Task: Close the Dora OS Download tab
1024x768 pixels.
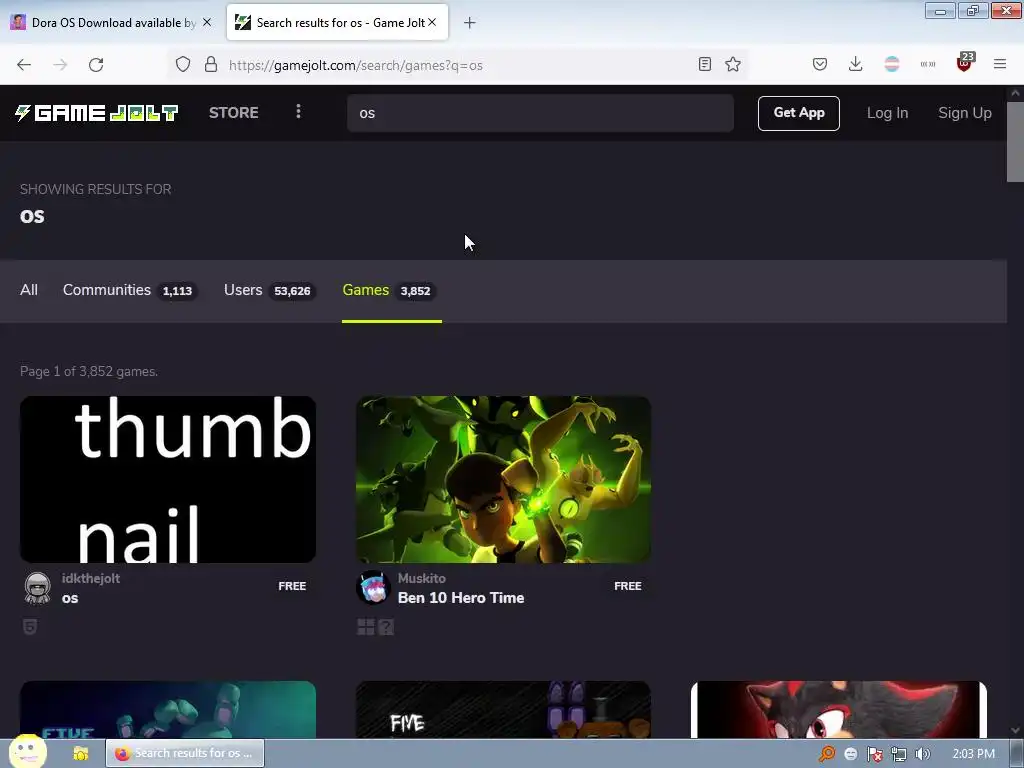Action: (207, 22)
